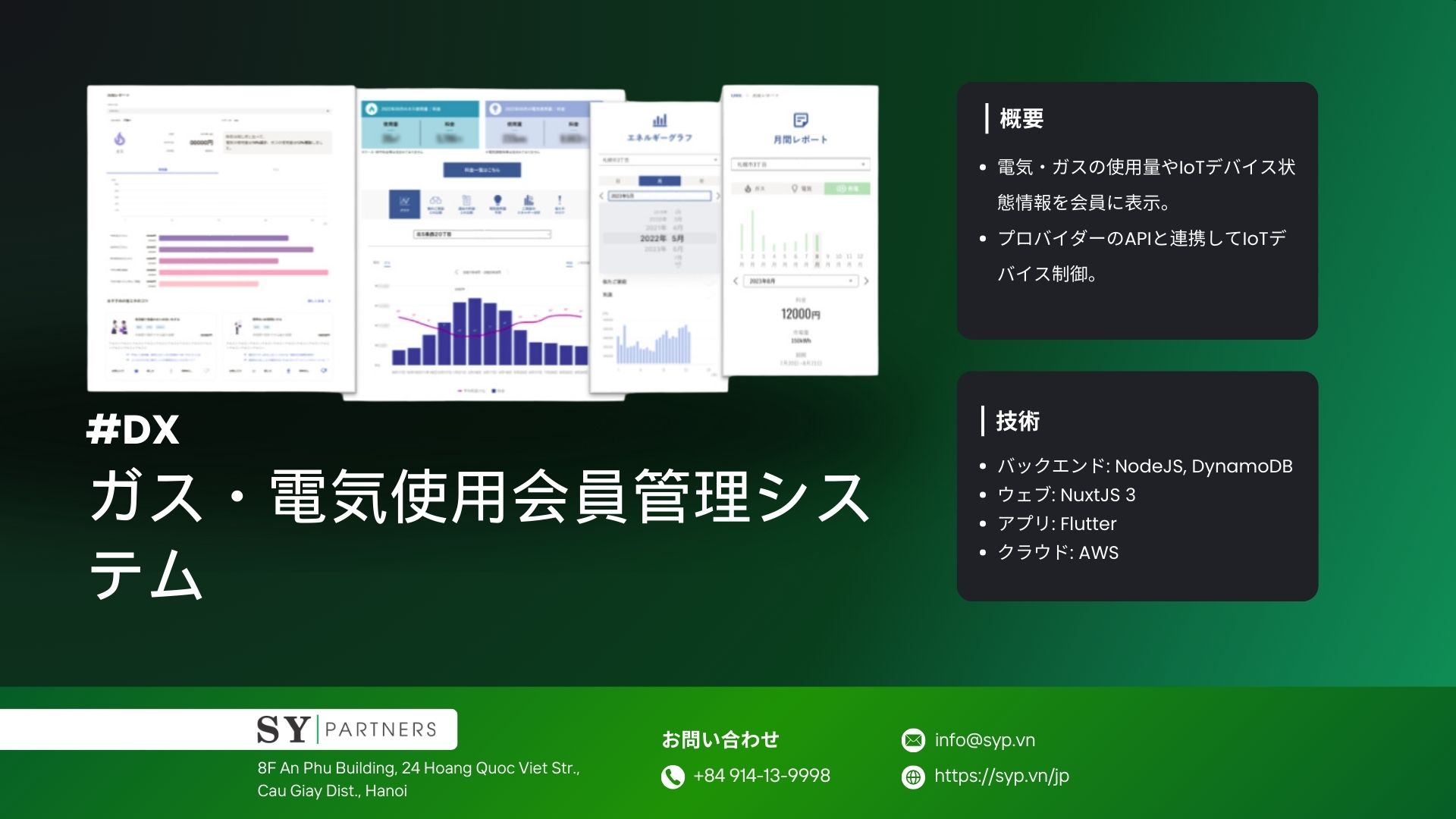Open https://syp.vn/jp website link
Image resolution: width=1456 pixels, height=819 pixels.
[1002, 773]
